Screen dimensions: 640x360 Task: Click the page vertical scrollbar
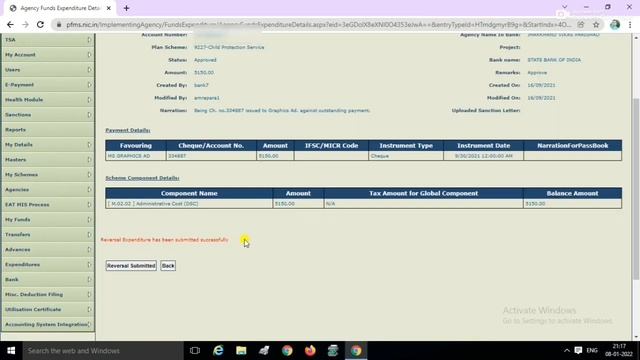[x=636, y=188]
